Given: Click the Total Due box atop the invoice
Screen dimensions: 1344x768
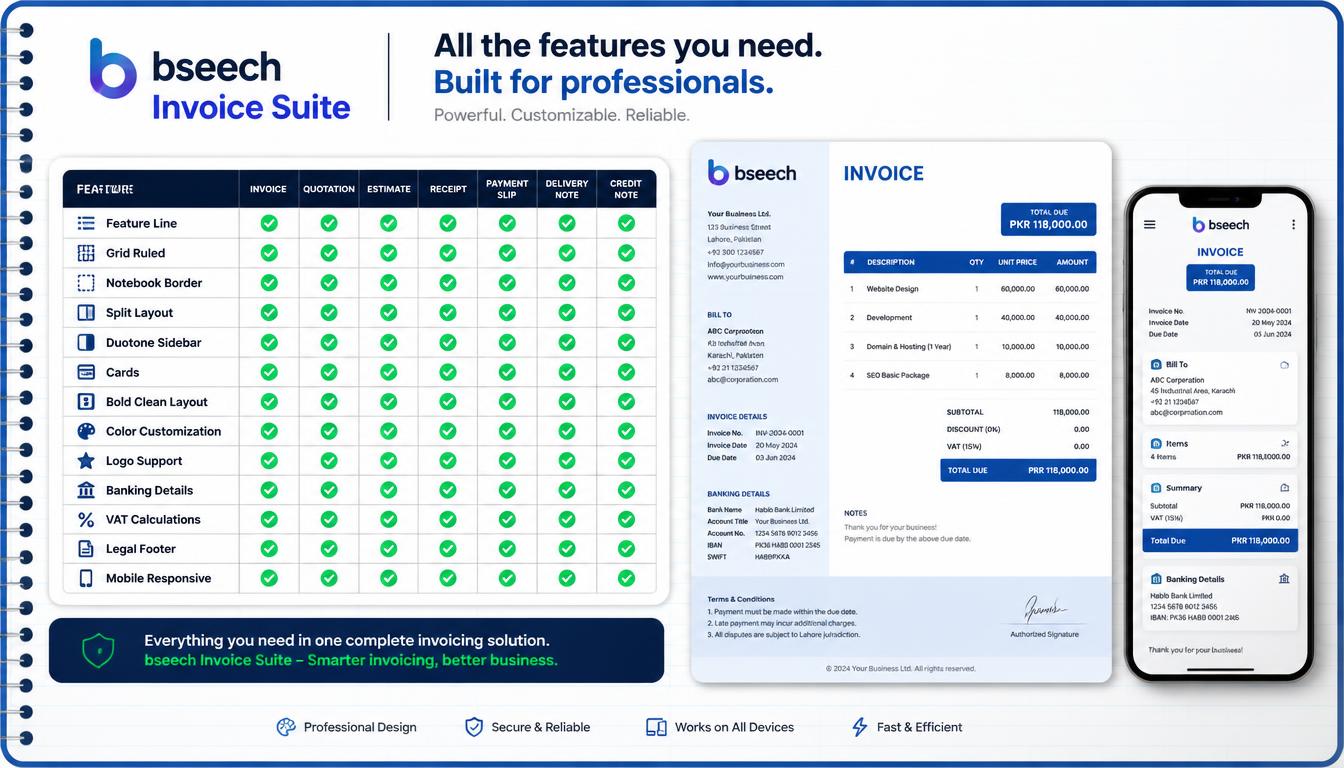Looking at the screenshot, I should tap(1048, 219).
